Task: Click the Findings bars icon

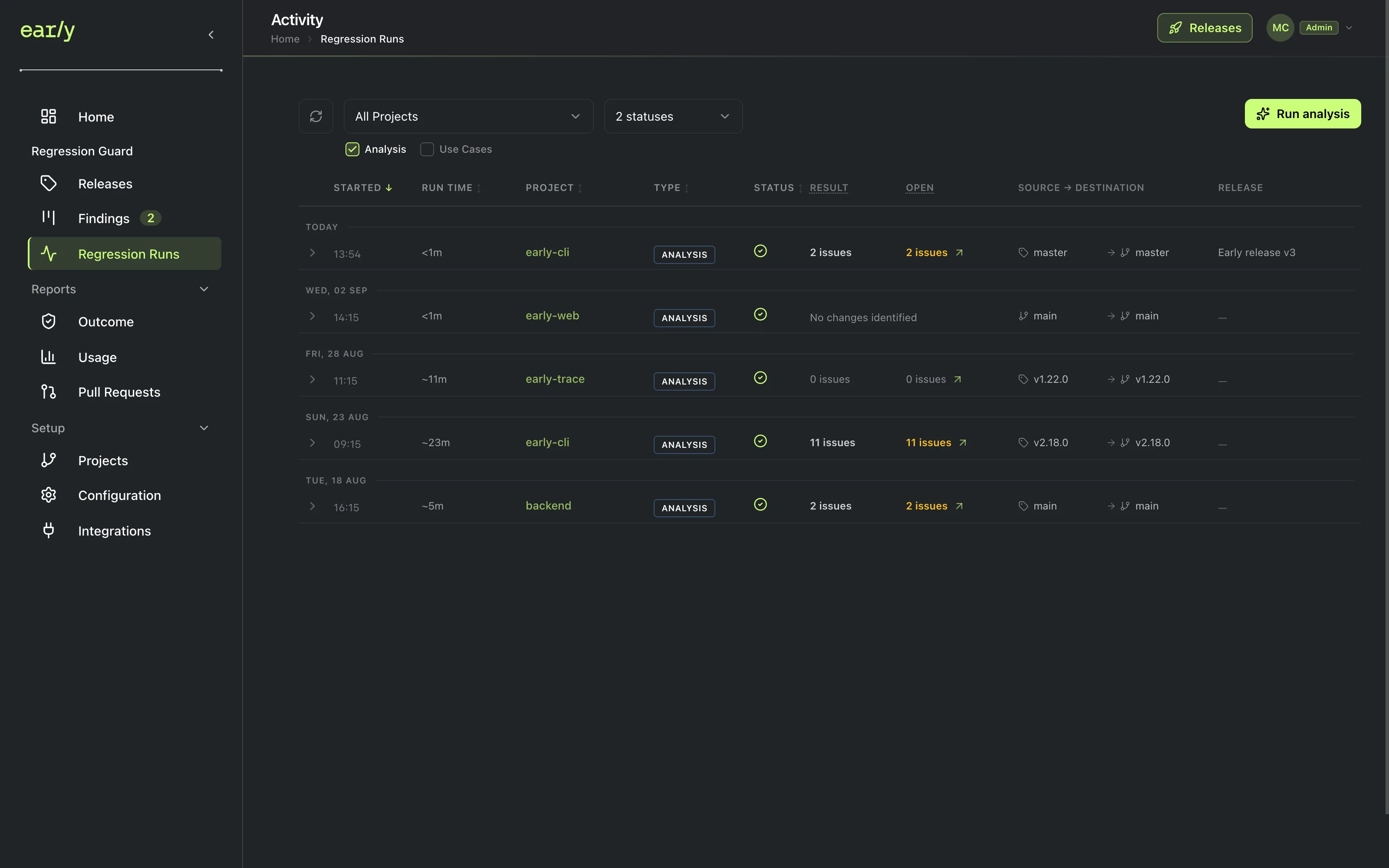Action: point(49,217)
